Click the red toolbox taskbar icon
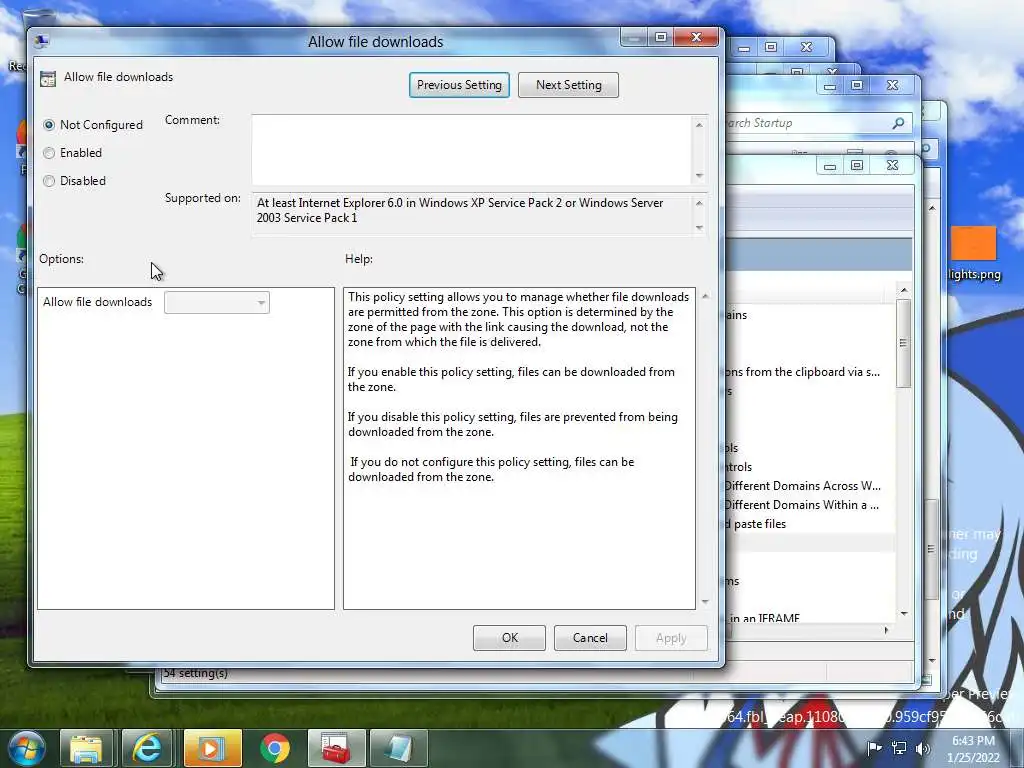Screen dimensions: 1024x768 pyautogui.click(x=337, y=748)
